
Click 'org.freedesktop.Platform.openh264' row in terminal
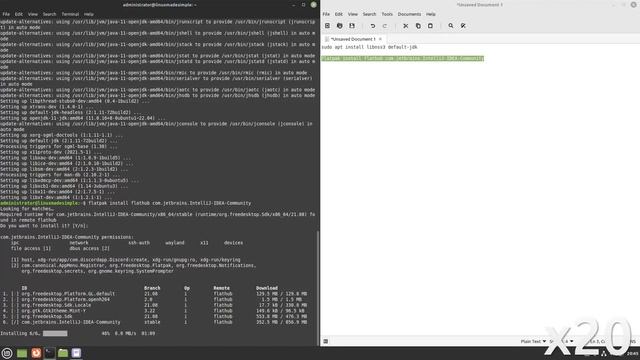155,300
